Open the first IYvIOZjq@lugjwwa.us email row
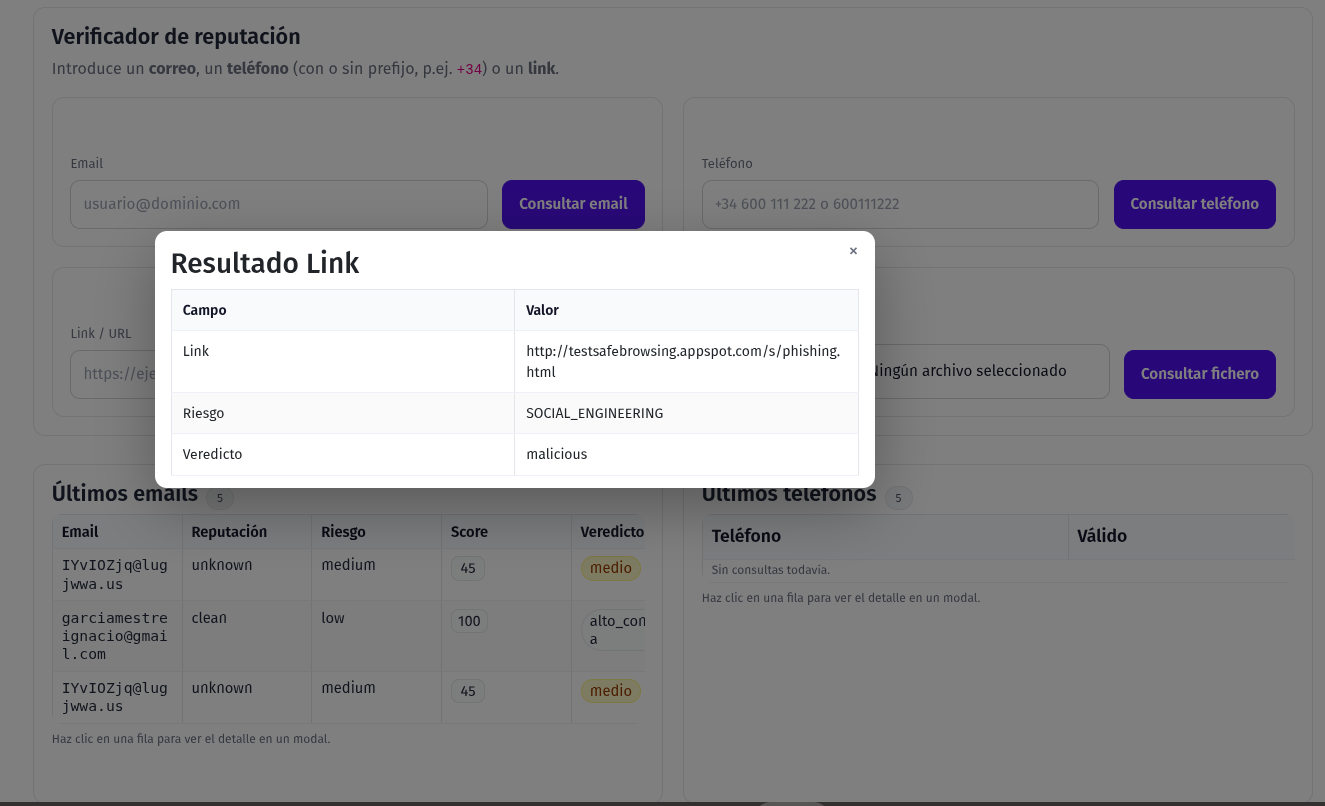Screen dimensions: 1325x806 114,574
